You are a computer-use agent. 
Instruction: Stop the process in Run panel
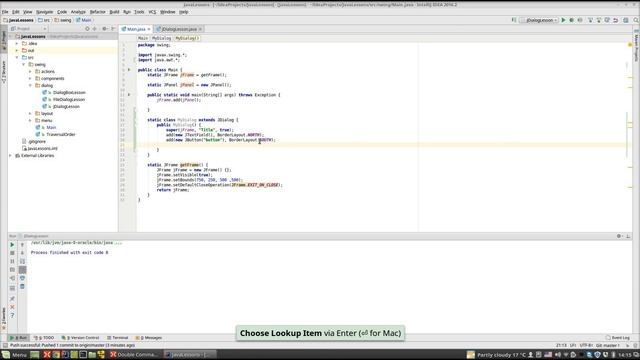(12, 253)
